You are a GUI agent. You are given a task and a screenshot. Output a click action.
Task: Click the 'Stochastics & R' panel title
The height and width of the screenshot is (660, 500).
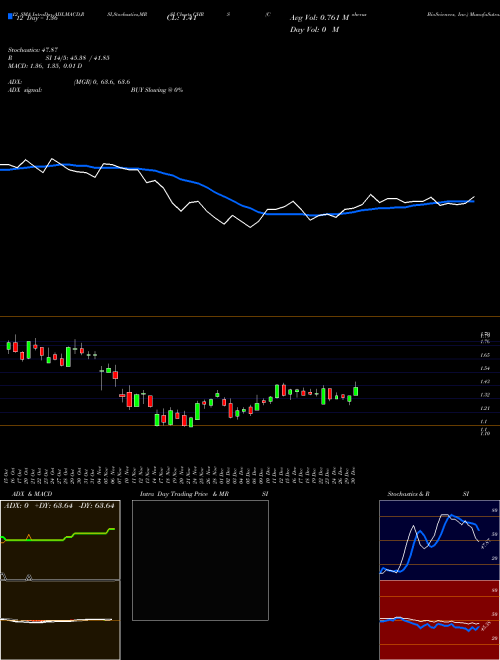pyautogui.click(x=409, y=494)
